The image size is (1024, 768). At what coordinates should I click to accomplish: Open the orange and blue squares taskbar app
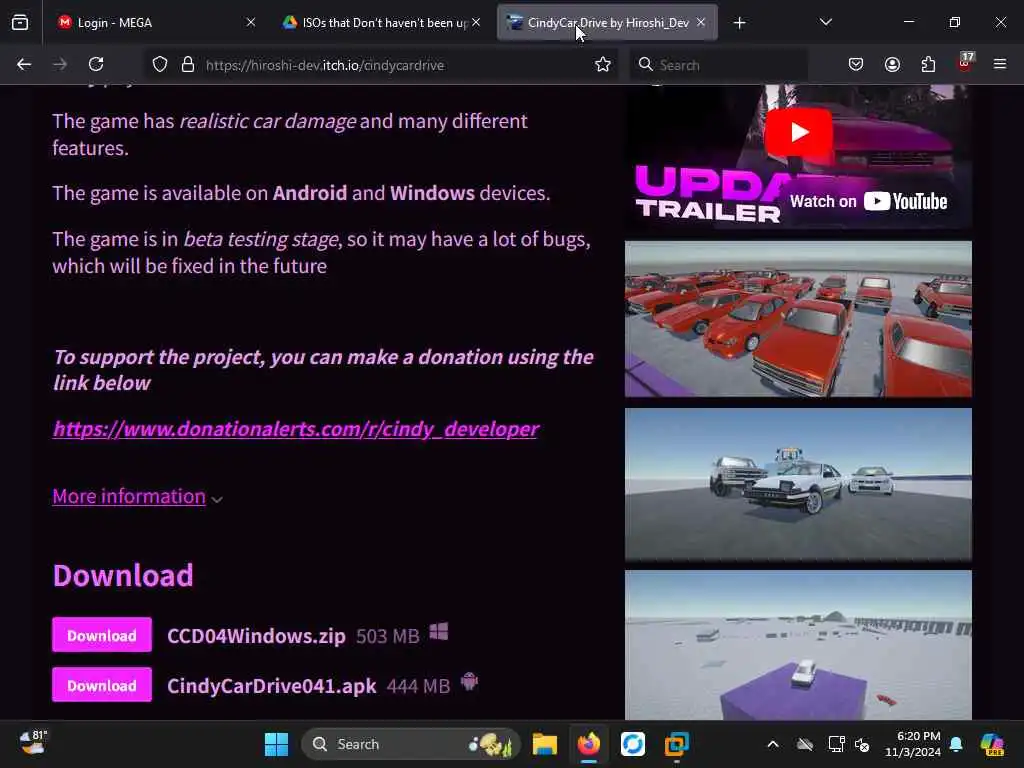coord(677,744)
